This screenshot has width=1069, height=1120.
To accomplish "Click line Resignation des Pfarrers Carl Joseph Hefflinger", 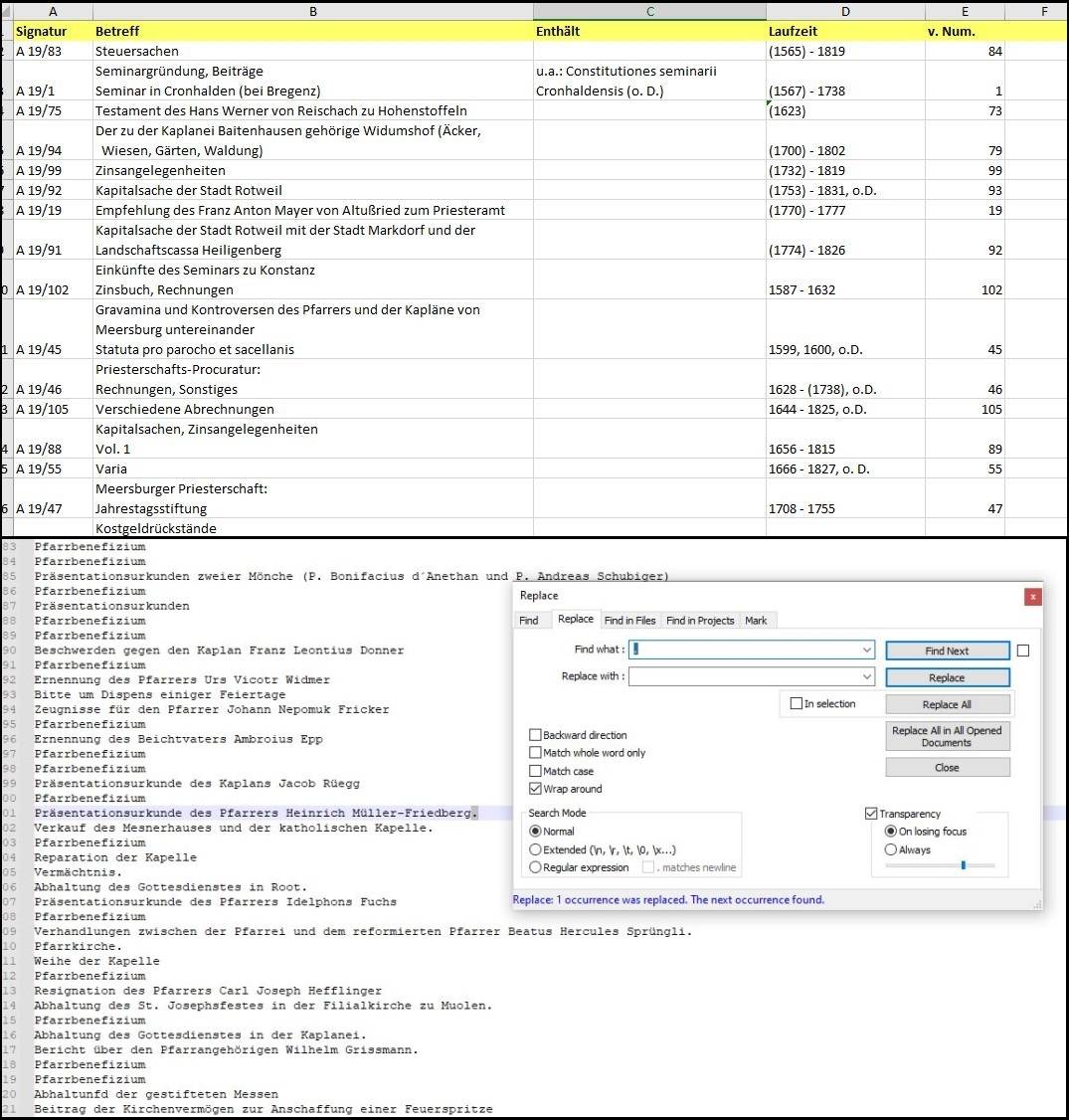I will click(209, 991).
